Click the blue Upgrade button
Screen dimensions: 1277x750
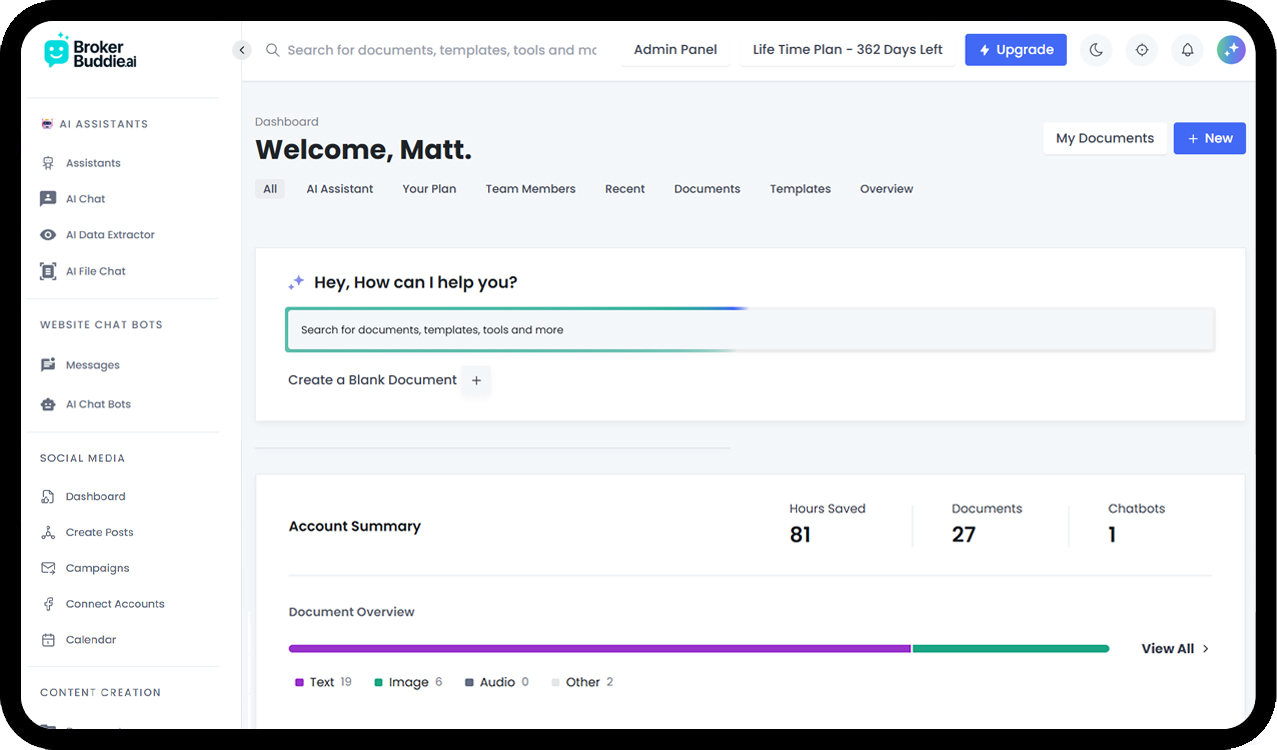1015,50
